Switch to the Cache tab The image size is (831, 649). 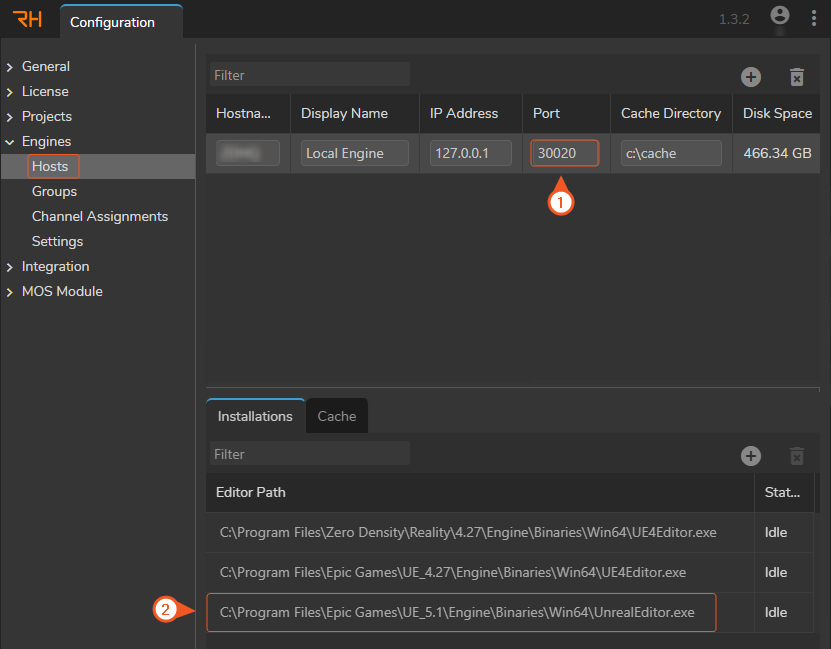point(337,416)
